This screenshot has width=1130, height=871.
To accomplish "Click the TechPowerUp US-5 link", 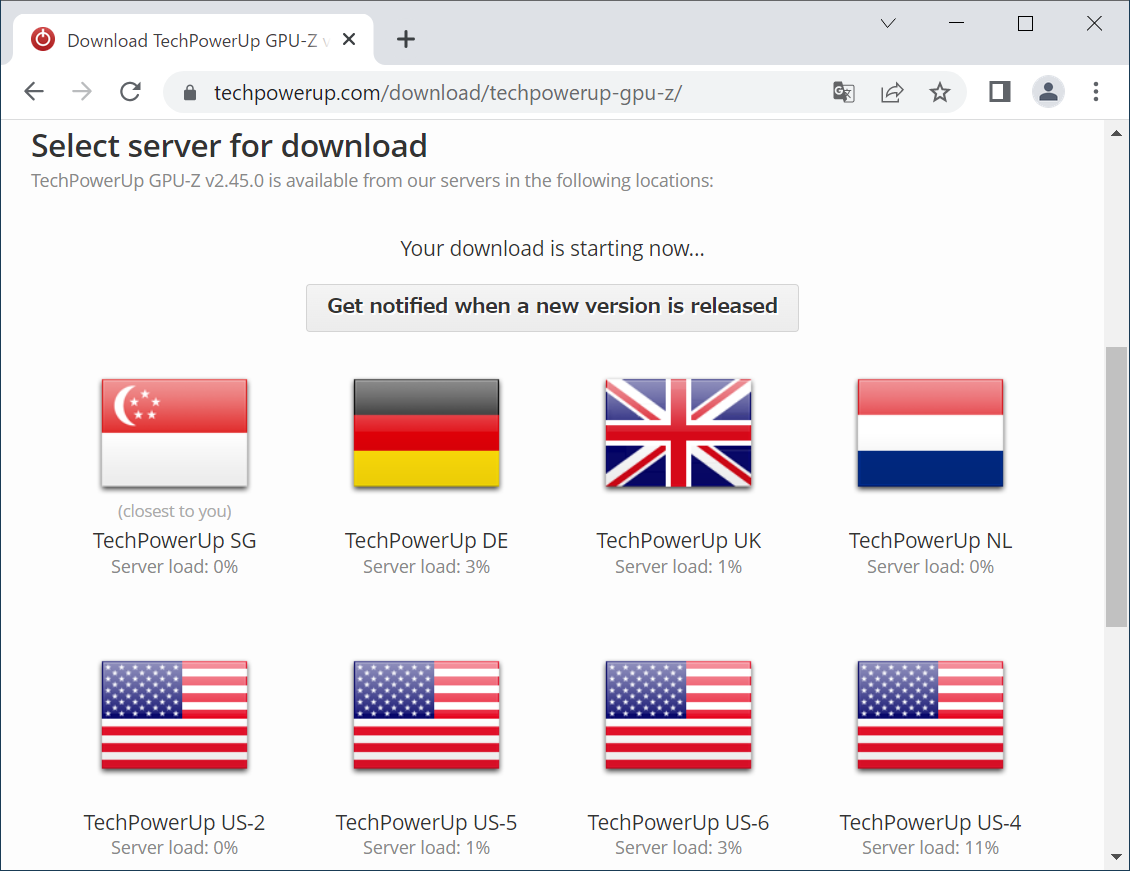I will [427, 822].
